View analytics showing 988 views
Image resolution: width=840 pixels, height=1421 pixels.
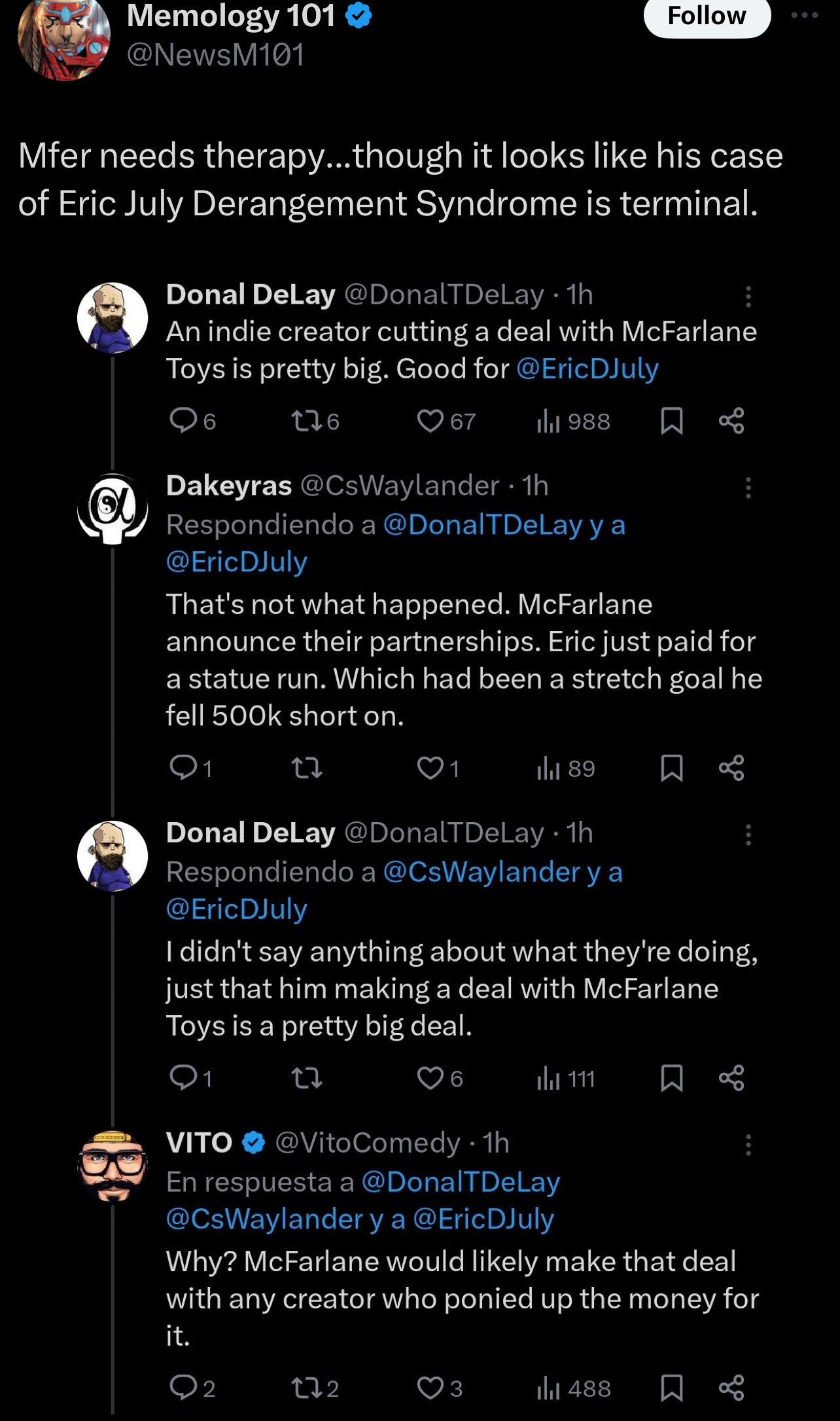(573, 422)
